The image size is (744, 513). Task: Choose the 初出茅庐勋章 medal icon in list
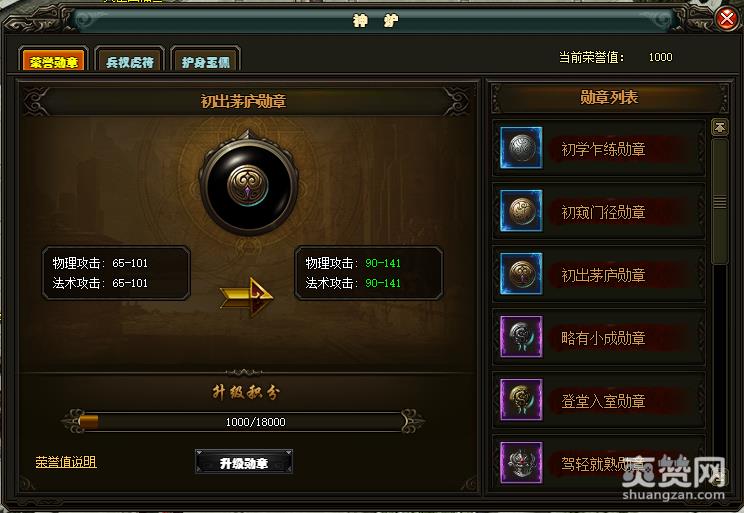point(521,274)
